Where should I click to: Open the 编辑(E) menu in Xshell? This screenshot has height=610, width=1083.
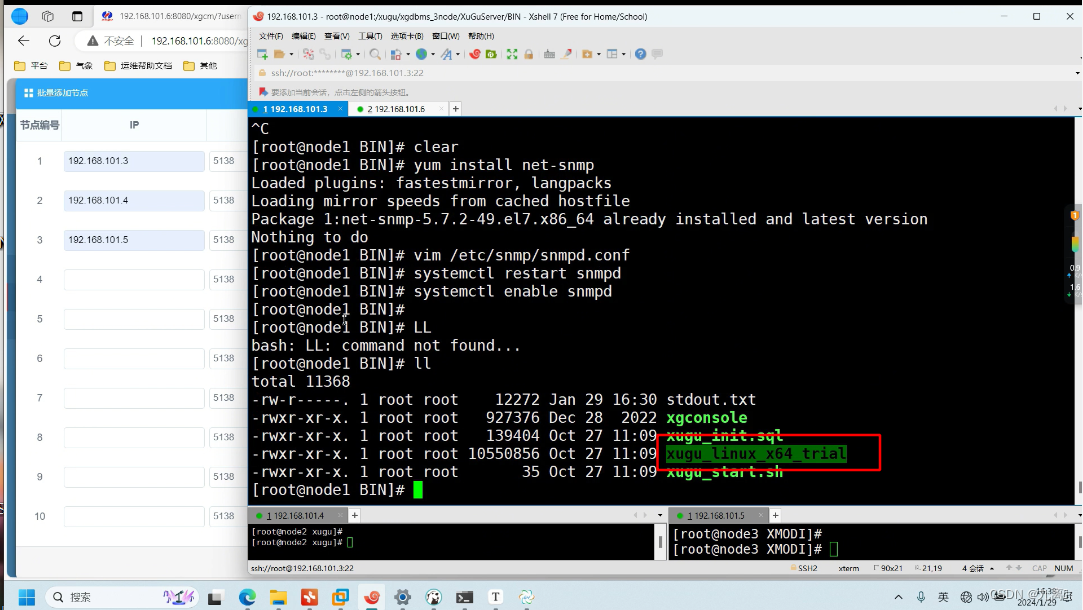tap(303, 36)
